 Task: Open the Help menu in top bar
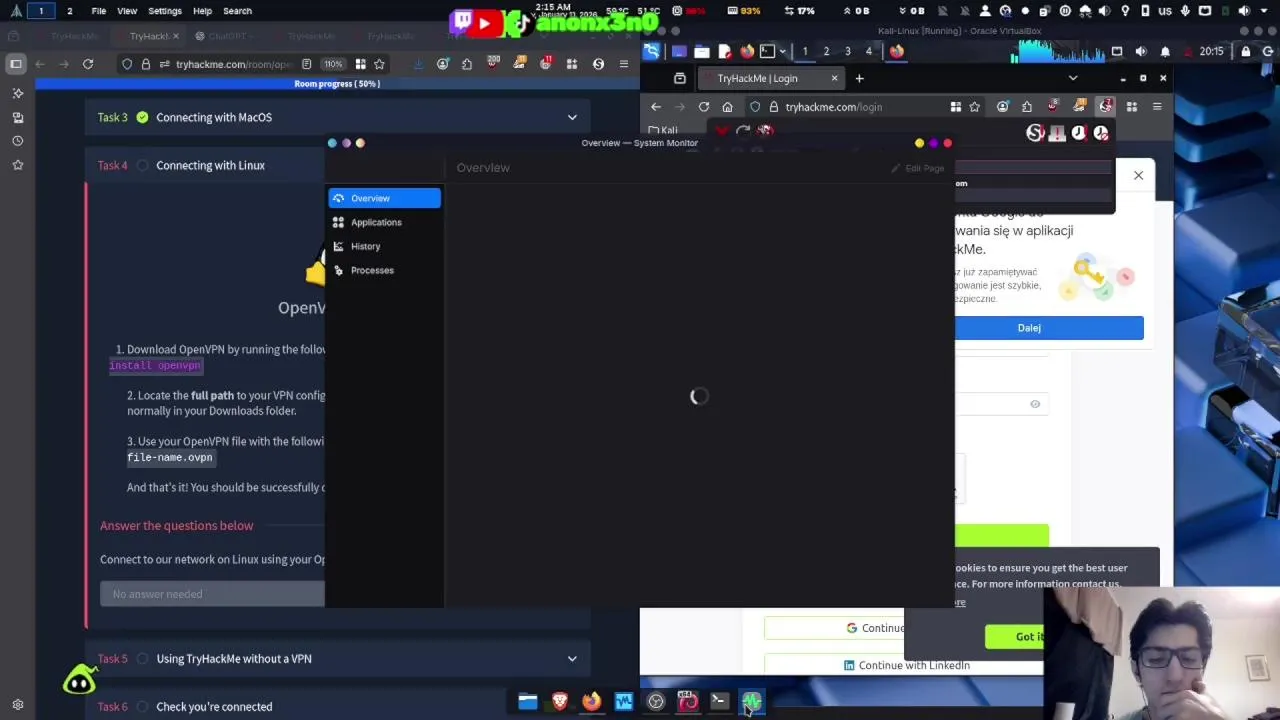click(202, 11)
